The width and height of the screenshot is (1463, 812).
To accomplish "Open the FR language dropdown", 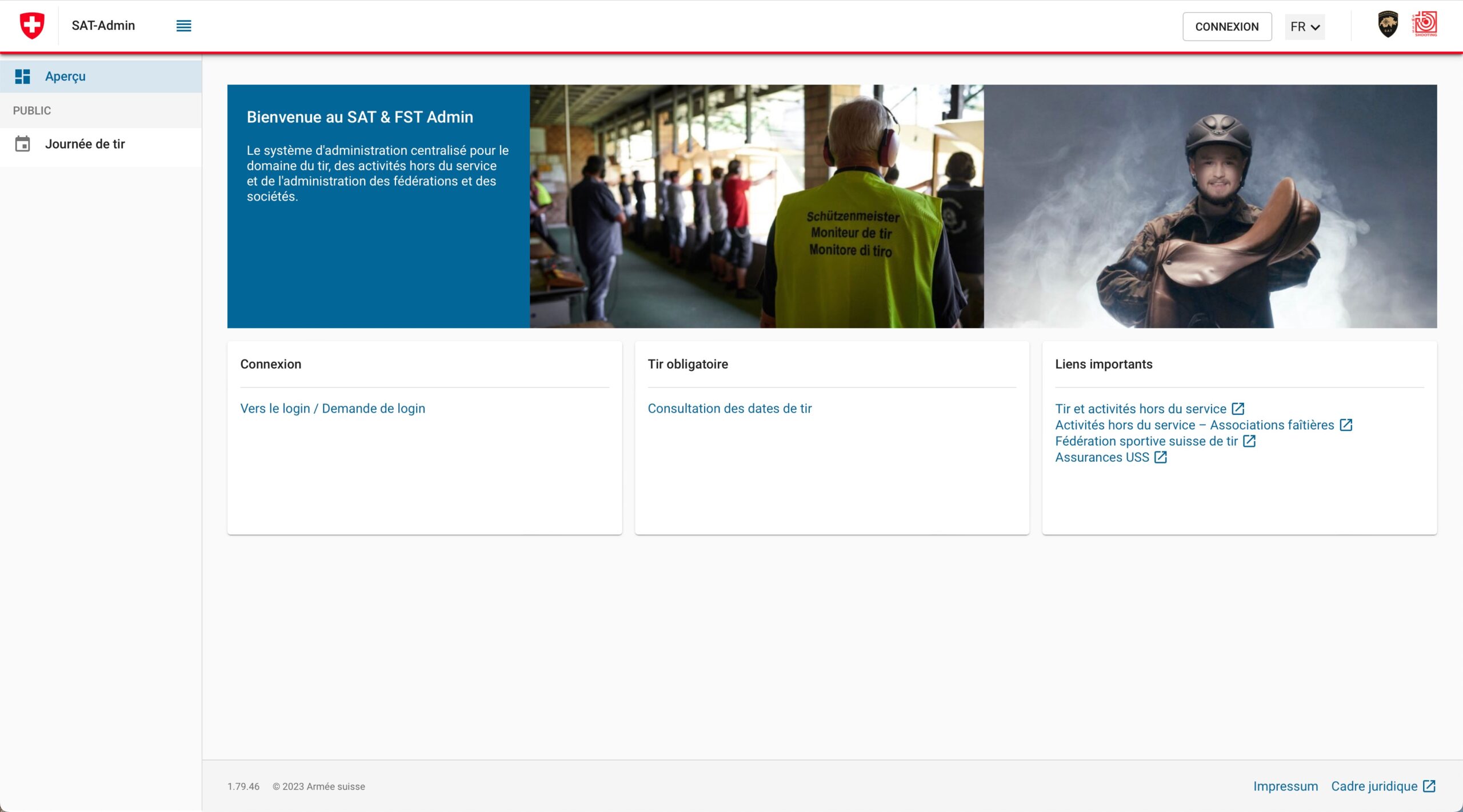I will pos(1305,27).
